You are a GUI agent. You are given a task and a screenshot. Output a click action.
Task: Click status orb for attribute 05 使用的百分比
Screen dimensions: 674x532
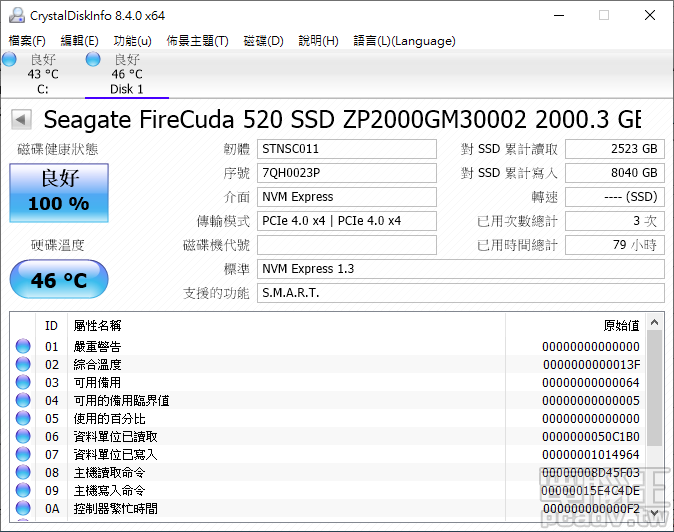[x=23, y=418]
